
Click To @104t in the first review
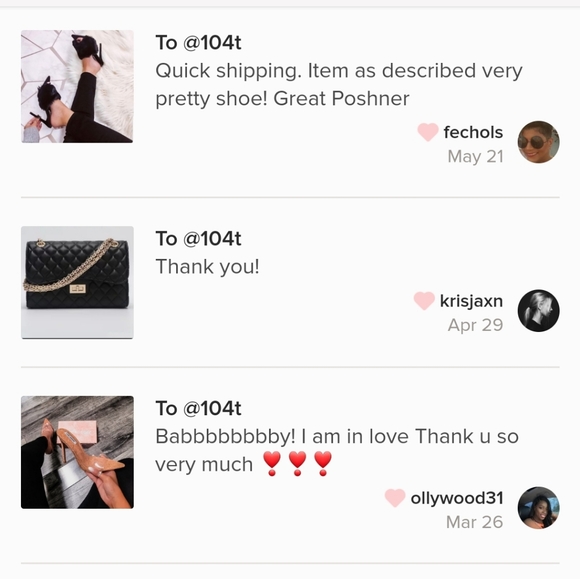(198, 43)
